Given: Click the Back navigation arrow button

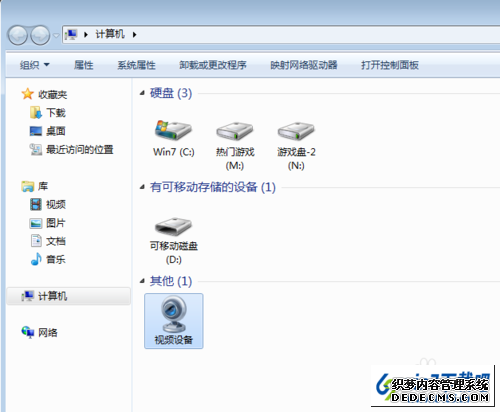Looking at the screenshot, I should coord(18,35).
